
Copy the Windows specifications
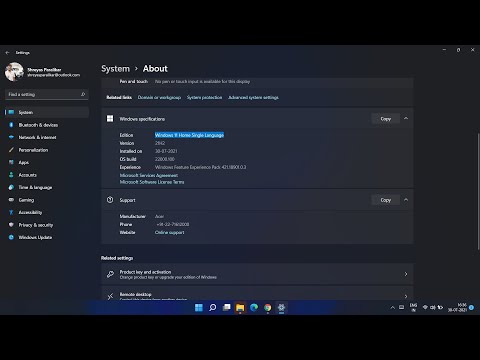(386, 119)
